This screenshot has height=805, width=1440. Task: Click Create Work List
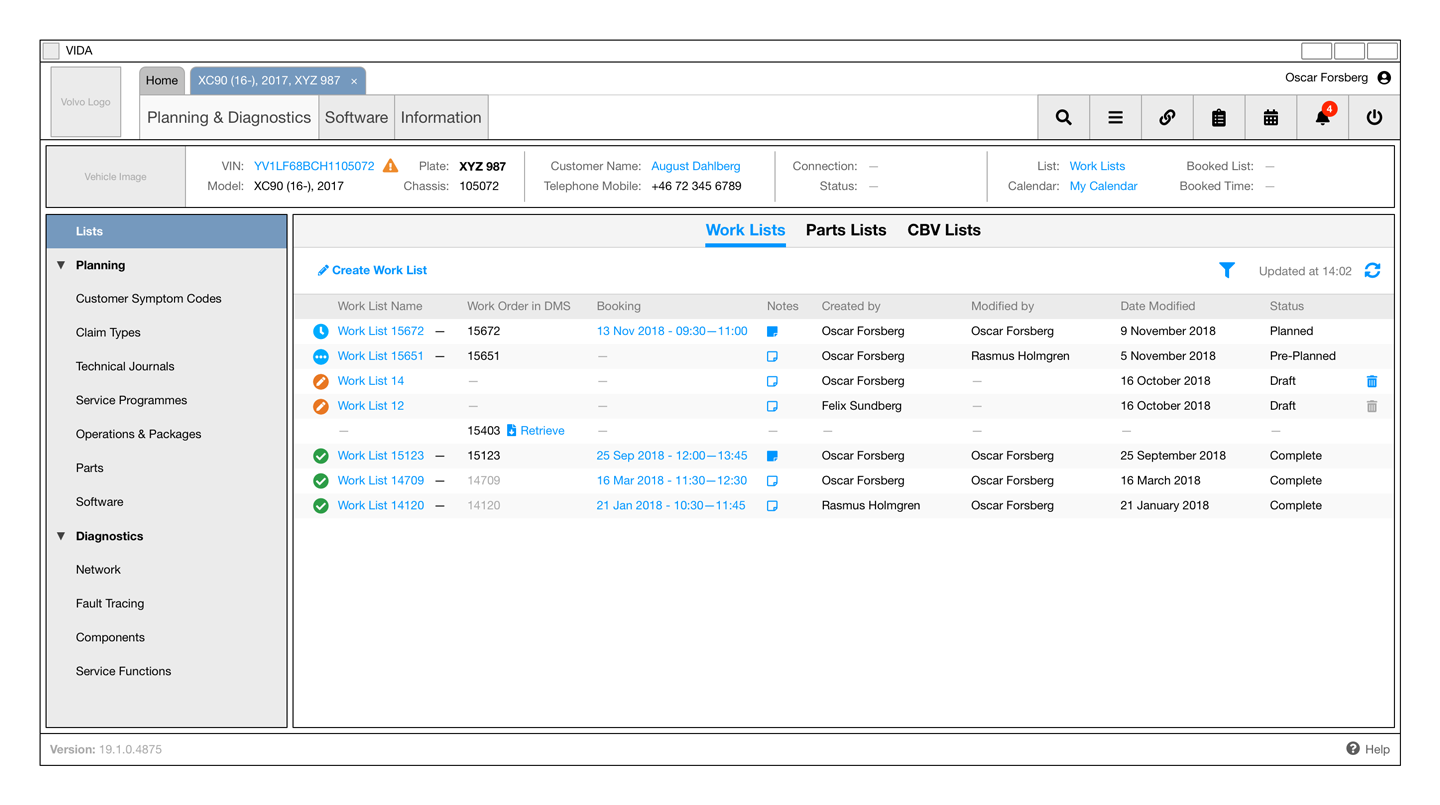tap(372, 270)
